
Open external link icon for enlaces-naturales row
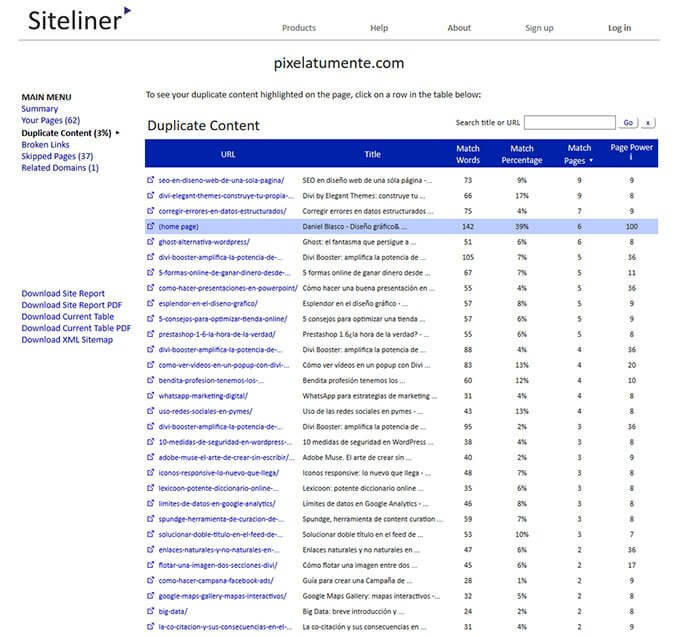coord(150,549)
